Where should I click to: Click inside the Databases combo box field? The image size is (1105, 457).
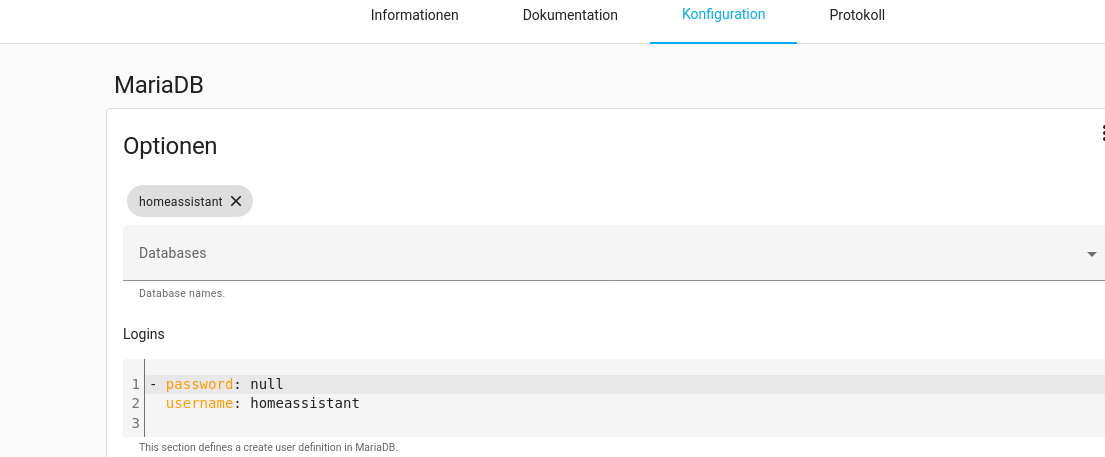coord(600,253)
